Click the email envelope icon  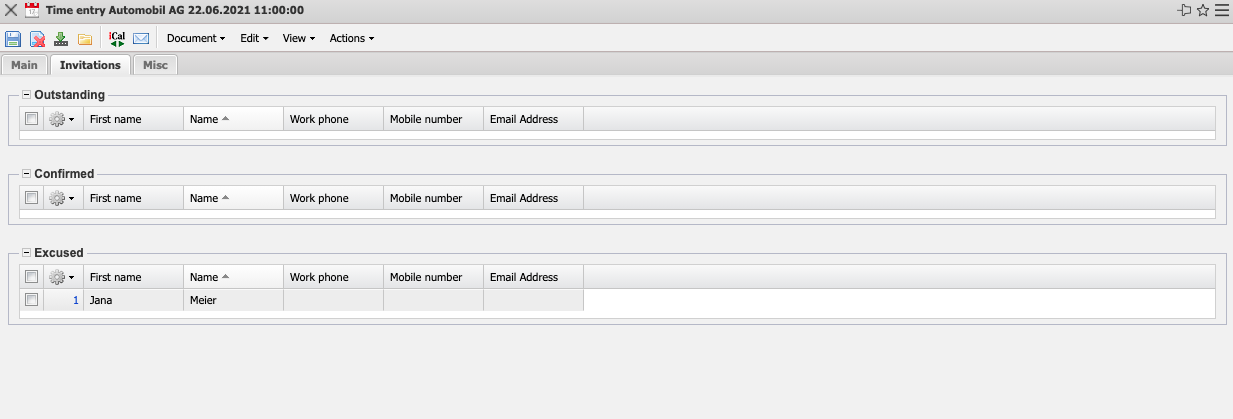pyautogui.click(x=141, y=39)
